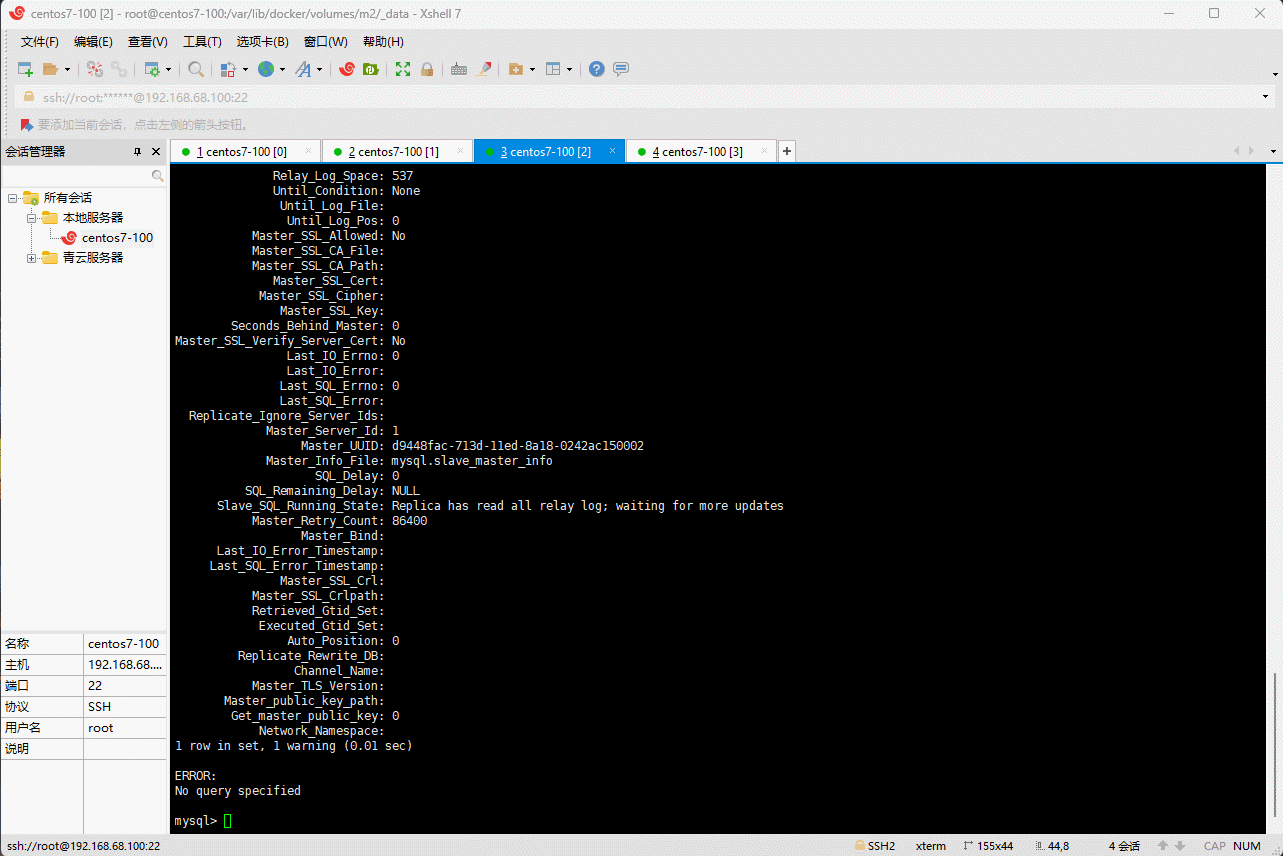Expand the dropdown next to Properties icon
1283x856 pixels.
[168, 69]
